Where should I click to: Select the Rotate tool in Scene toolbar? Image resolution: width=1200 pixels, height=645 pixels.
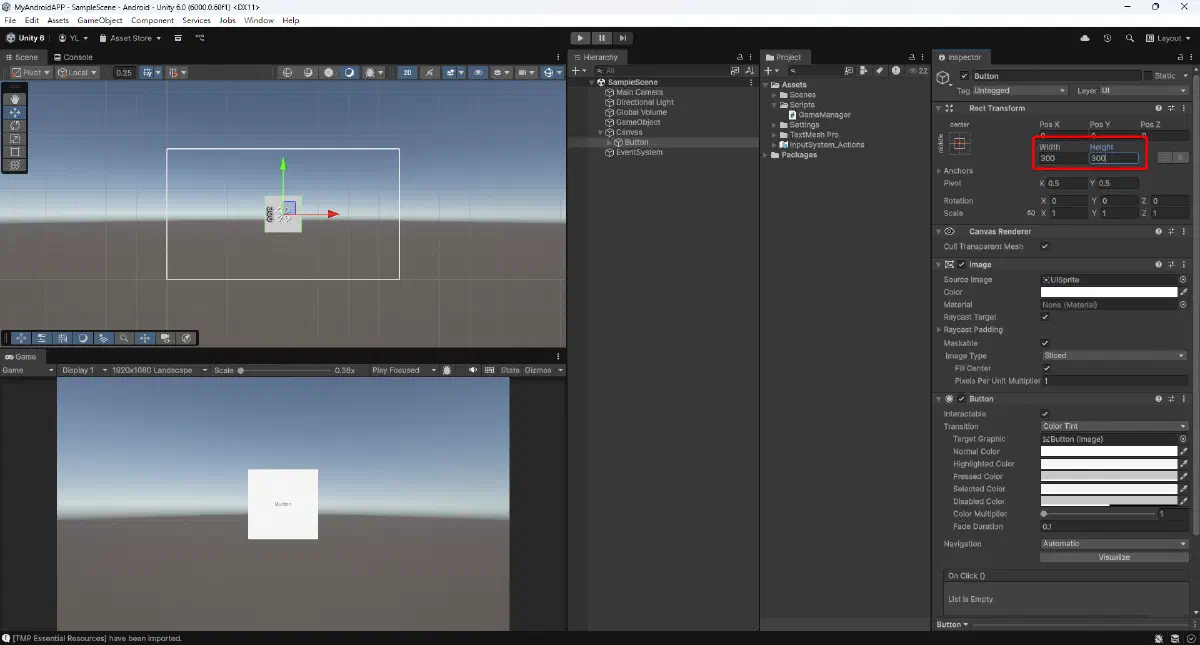coord(14,126)
